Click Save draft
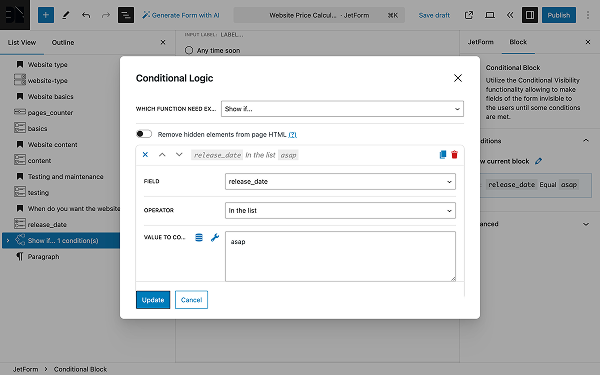The image size is (600, 375). point(434,15)
